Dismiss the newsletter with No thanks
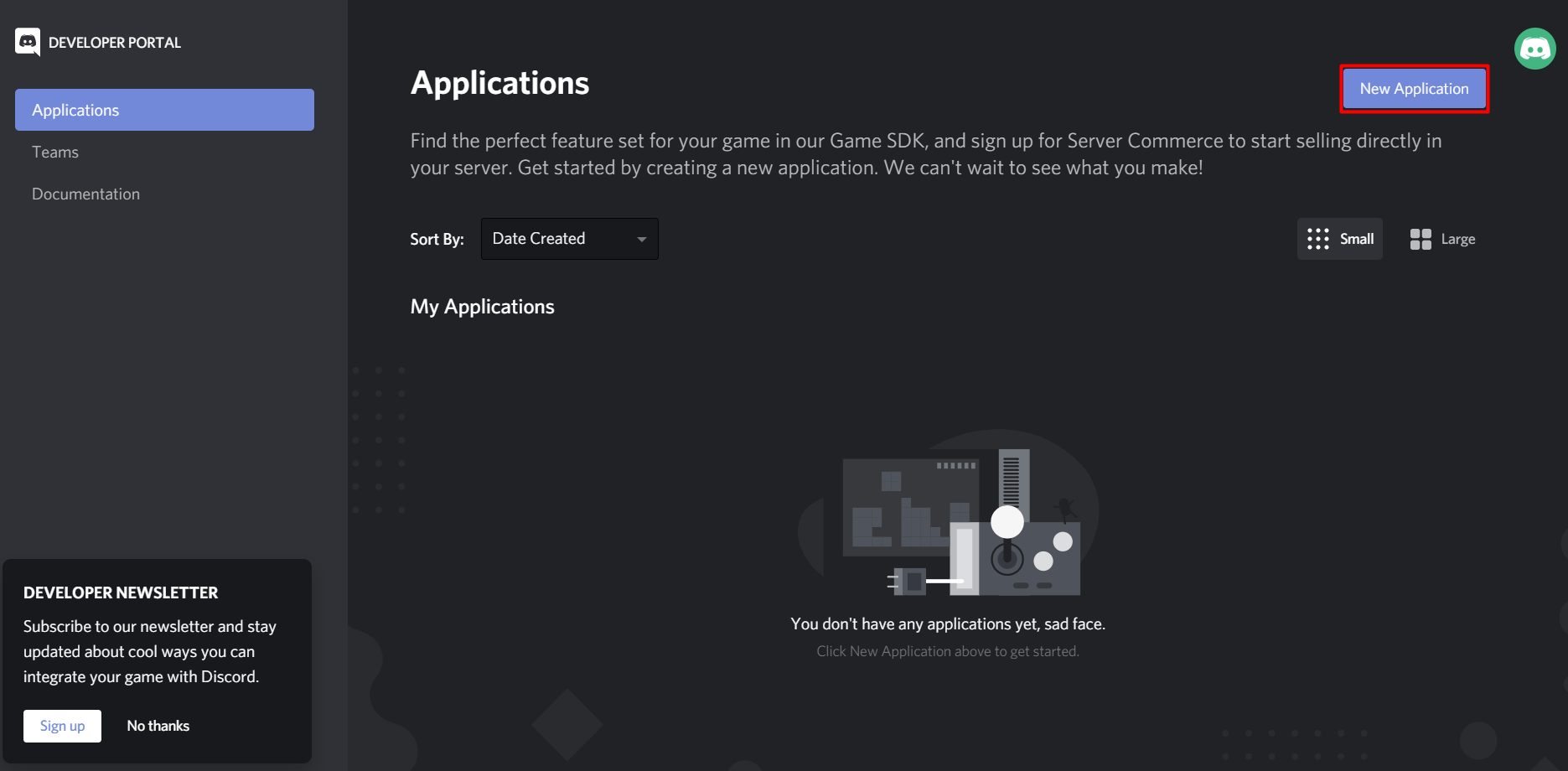 158,725
